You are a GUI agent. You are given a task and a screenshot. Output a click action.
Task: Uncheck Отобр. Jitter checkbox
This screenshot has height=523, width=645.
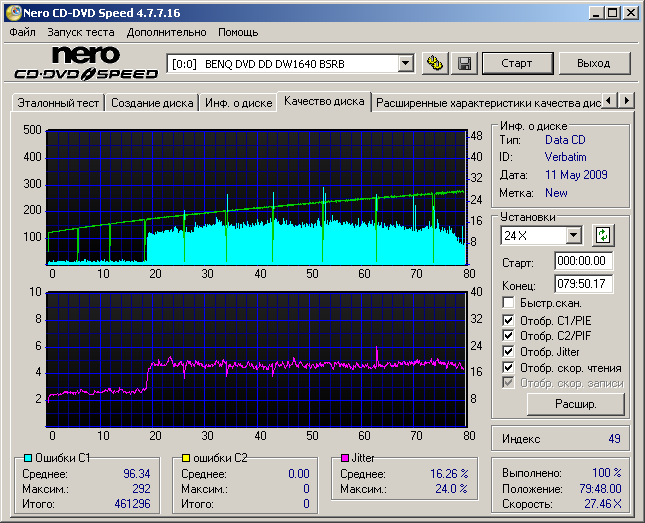point(508,351)
